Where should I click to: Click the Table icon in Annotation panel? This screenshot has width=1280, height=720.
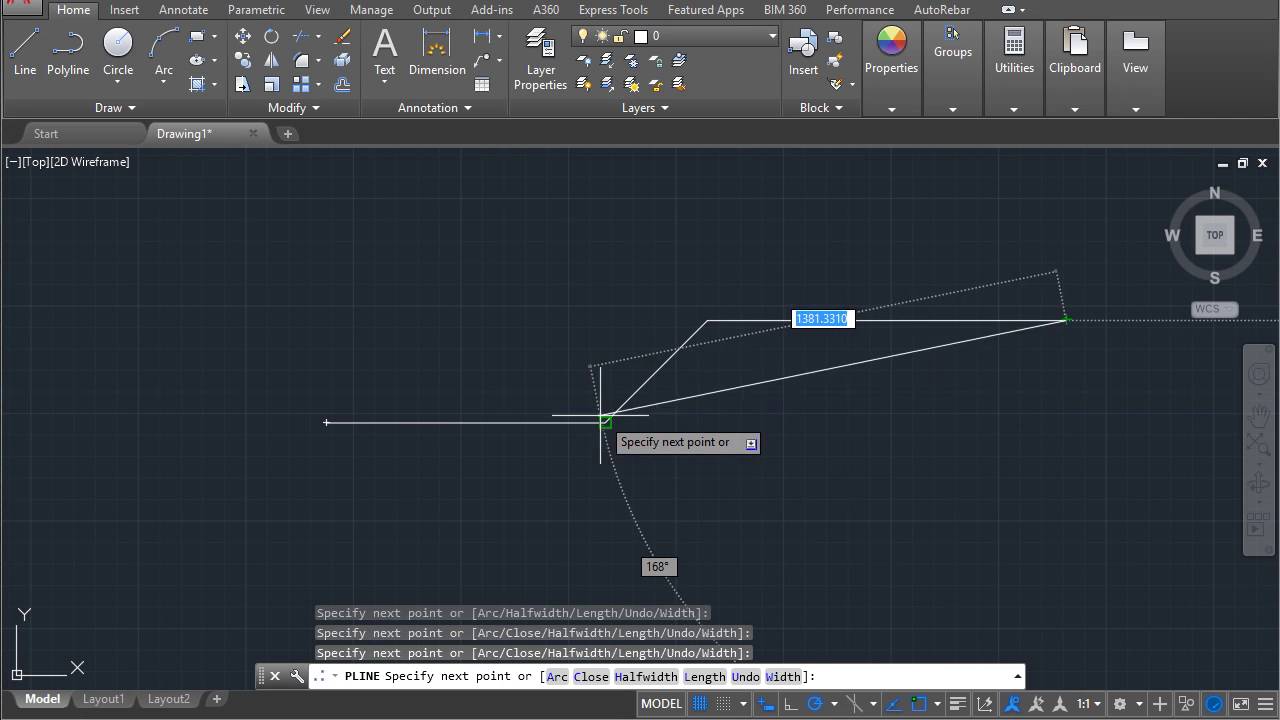482,85
